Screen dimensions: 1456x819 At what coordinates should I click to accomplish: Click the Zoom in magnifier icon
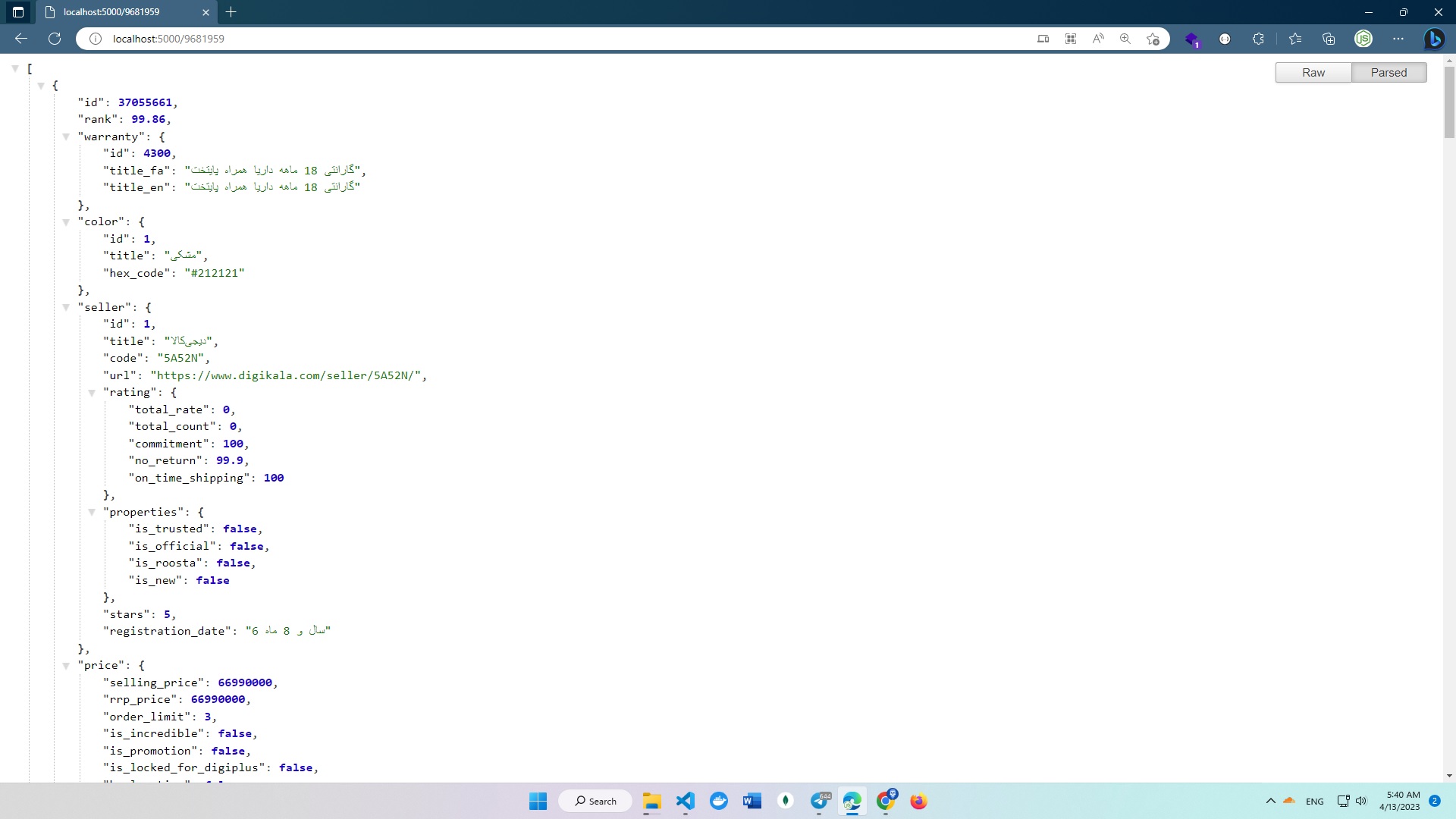(1125, 39)
